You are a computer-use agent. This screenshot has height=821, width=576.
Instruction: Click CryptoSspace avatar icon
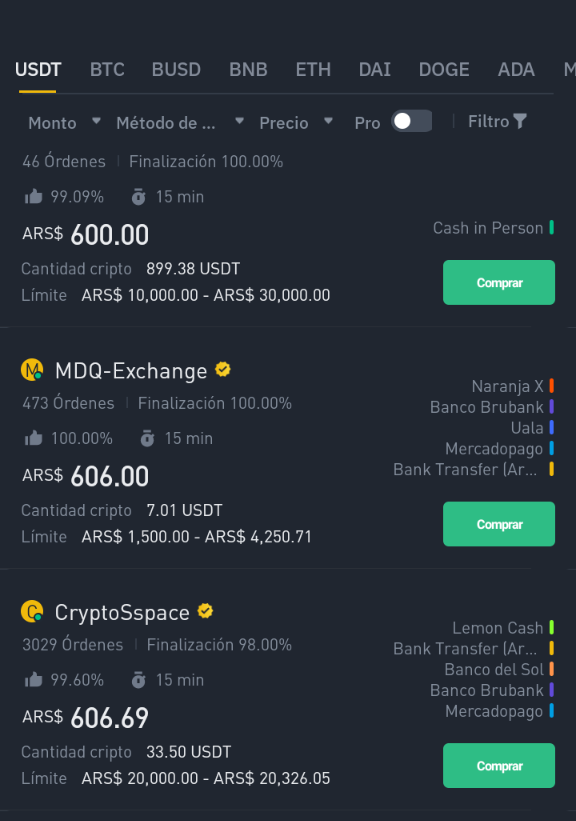[x=32, y=611]
